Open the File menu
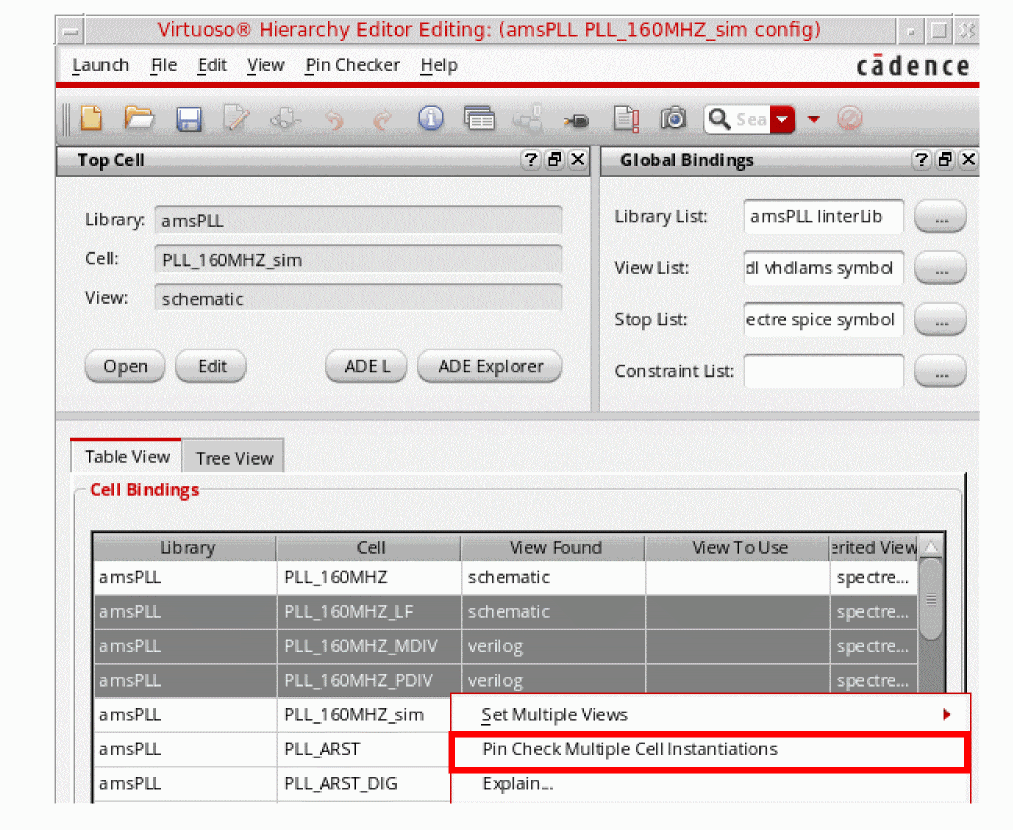The height and width of the screenshot is (830, 1013). 163,65
